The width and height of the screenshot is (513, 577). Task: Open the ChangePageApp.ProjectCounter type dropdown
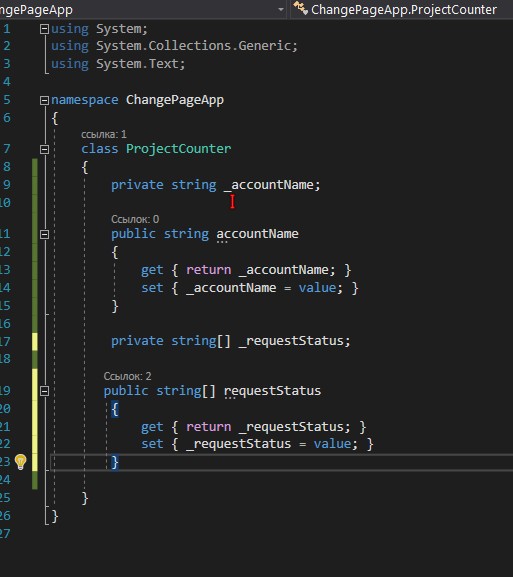tap(403, 10)
